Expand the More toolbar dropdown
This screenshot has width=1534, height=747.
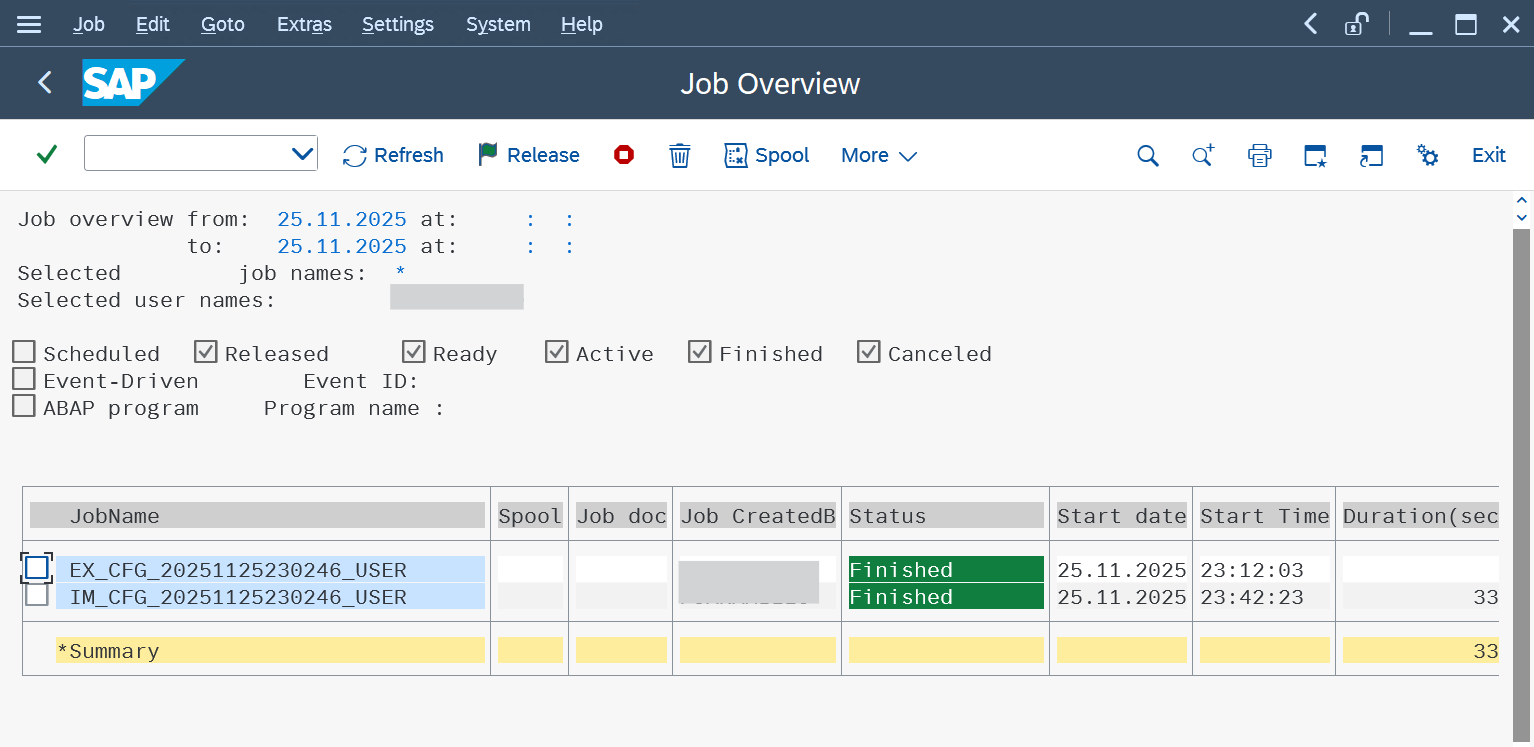tap(879, 155)
